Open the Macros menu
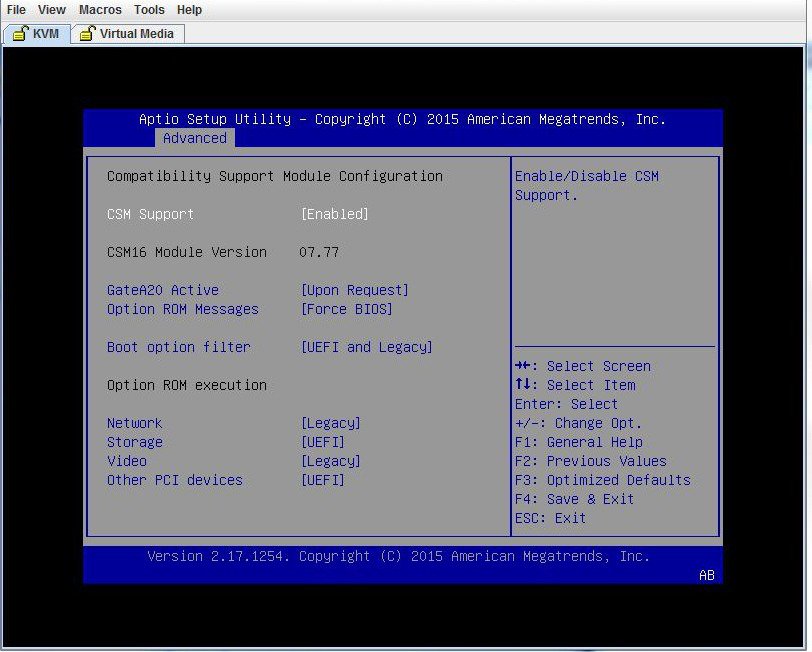 (100, 10)
